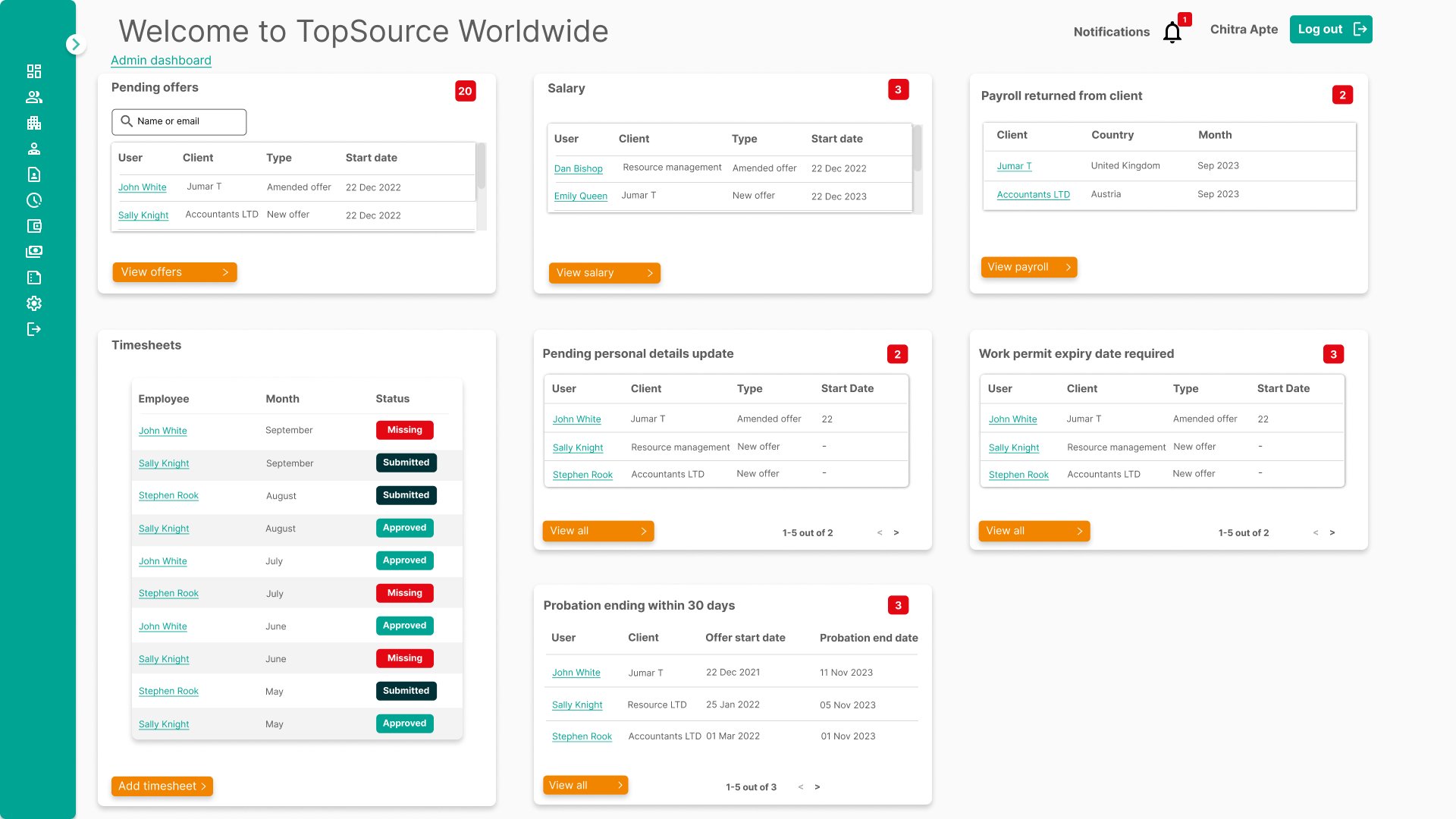
Task: Go to previous page in Probation ending panel
Action: click(801, 787)
